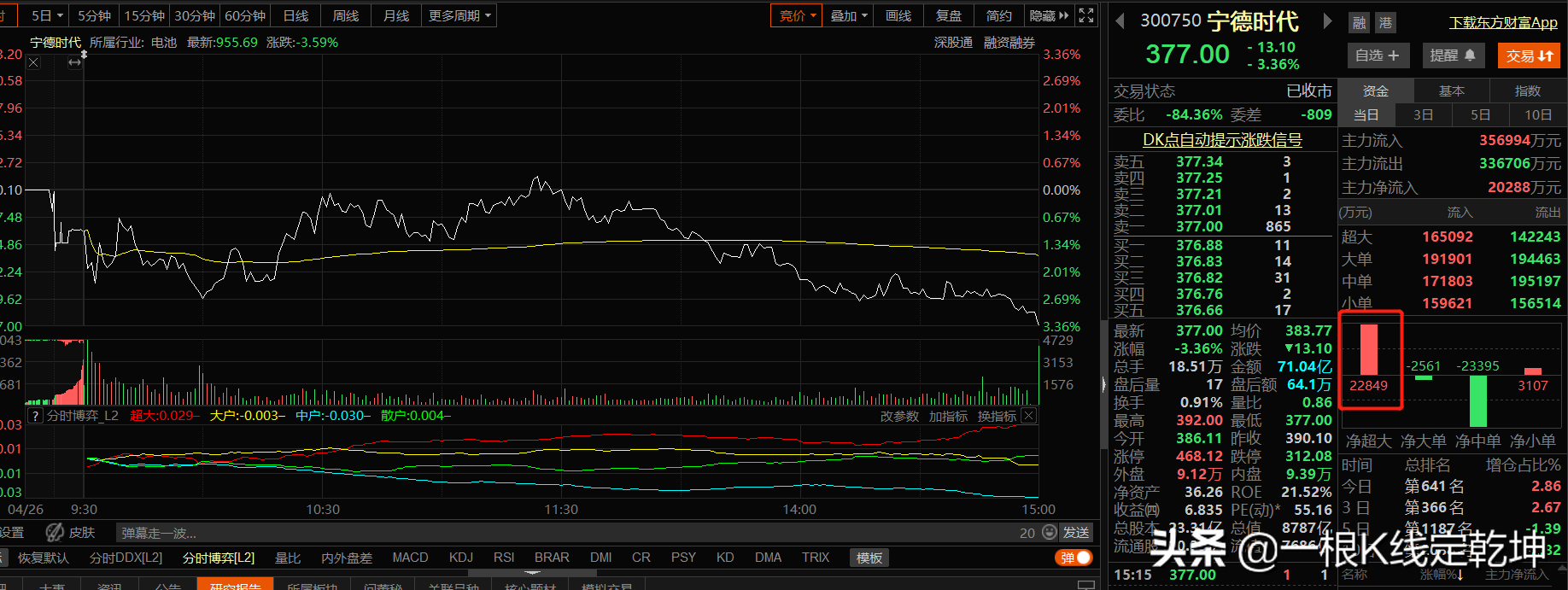Go to next stock with right arrow

tap(1327, 21)
